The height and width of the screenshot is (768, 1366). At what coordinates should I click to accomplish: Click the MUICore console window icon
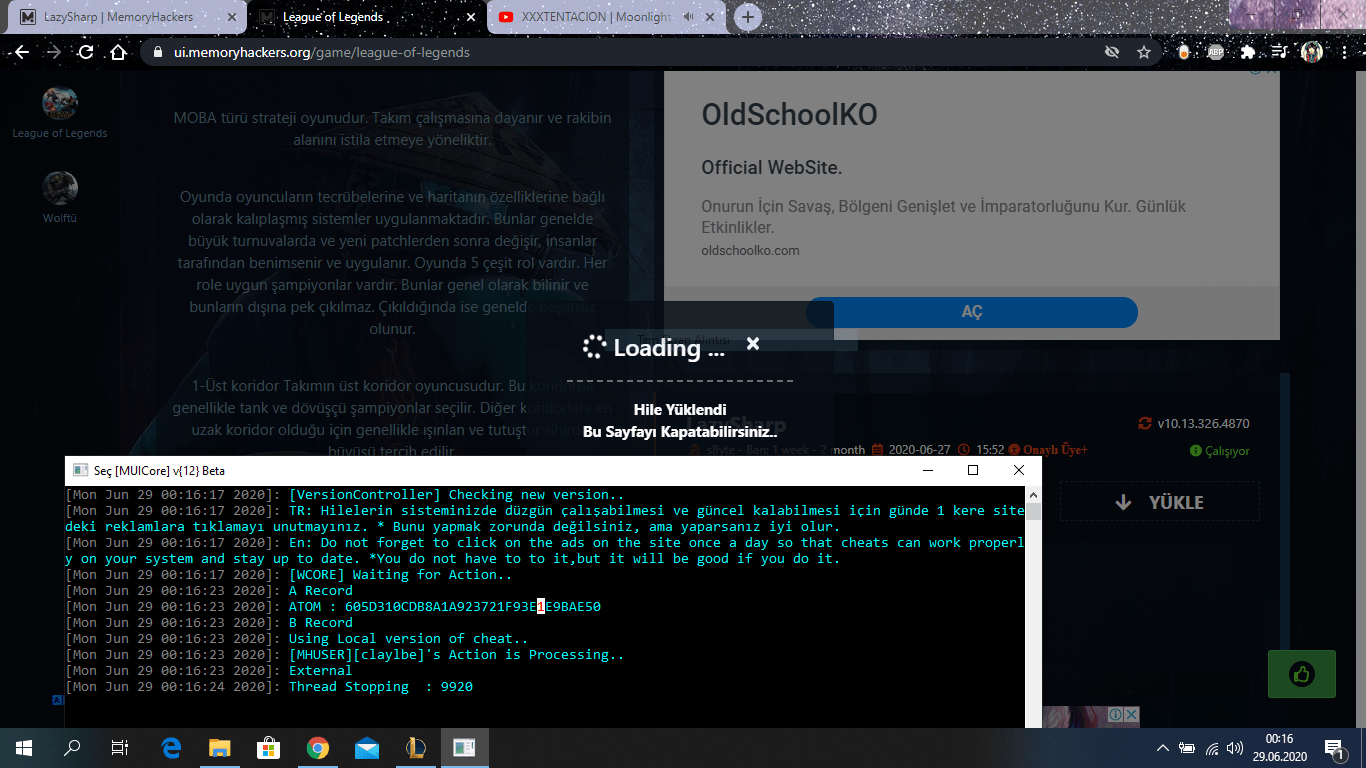(x=79, y=470)
